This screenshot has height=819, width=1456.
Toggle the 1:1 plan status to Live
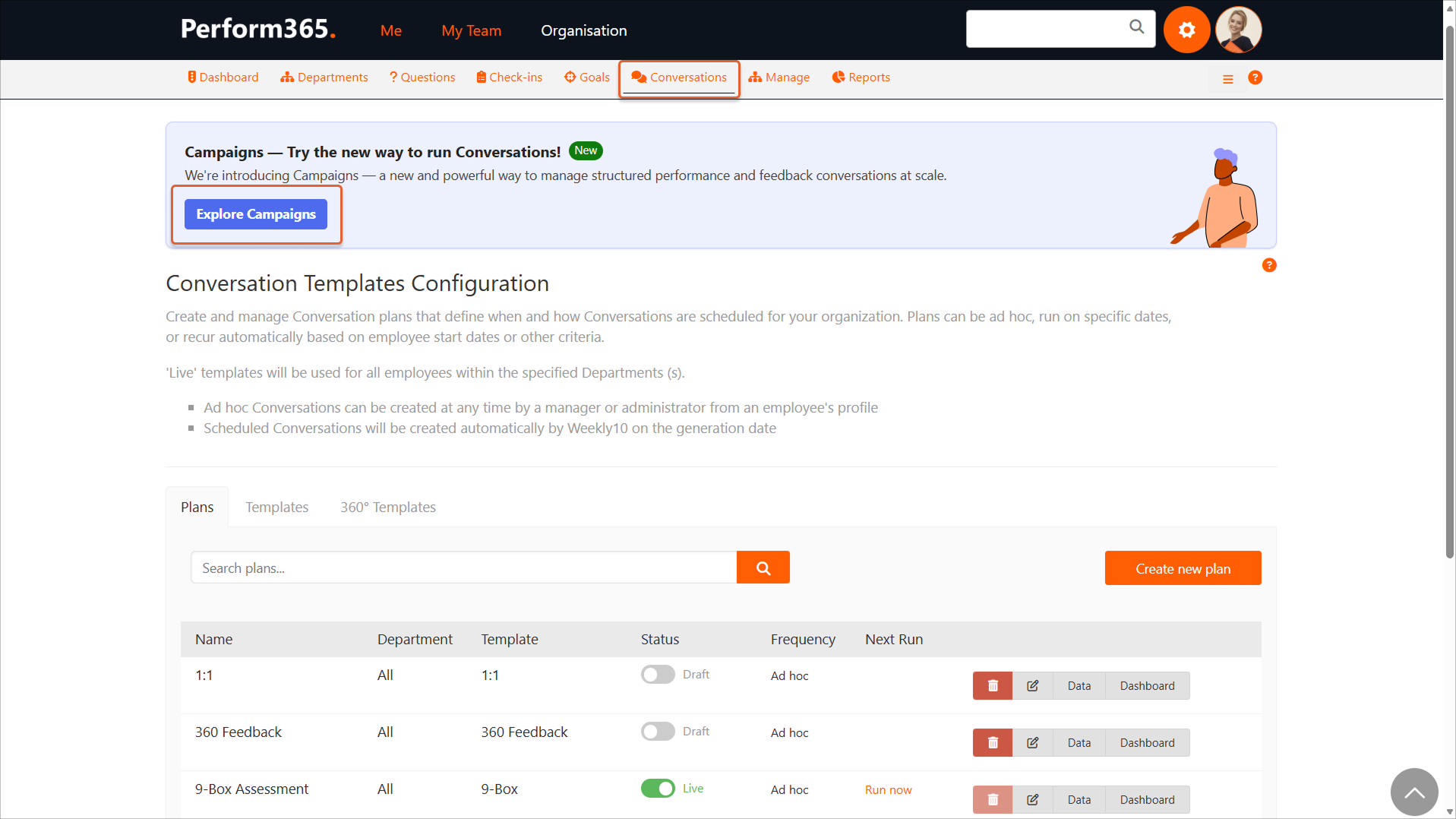[658, 675]
